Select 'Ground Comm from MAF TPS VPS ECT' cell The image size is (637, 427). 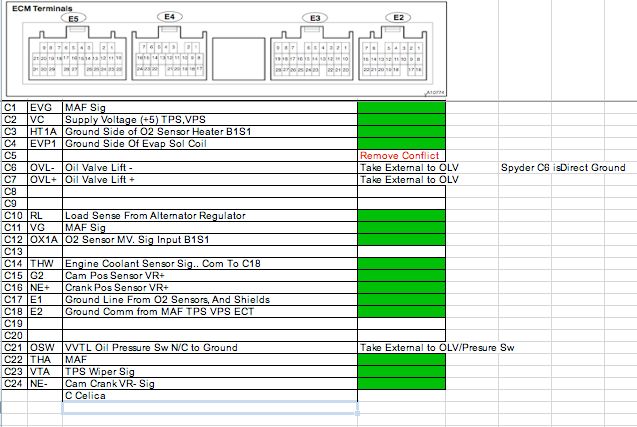pos(210,311)
